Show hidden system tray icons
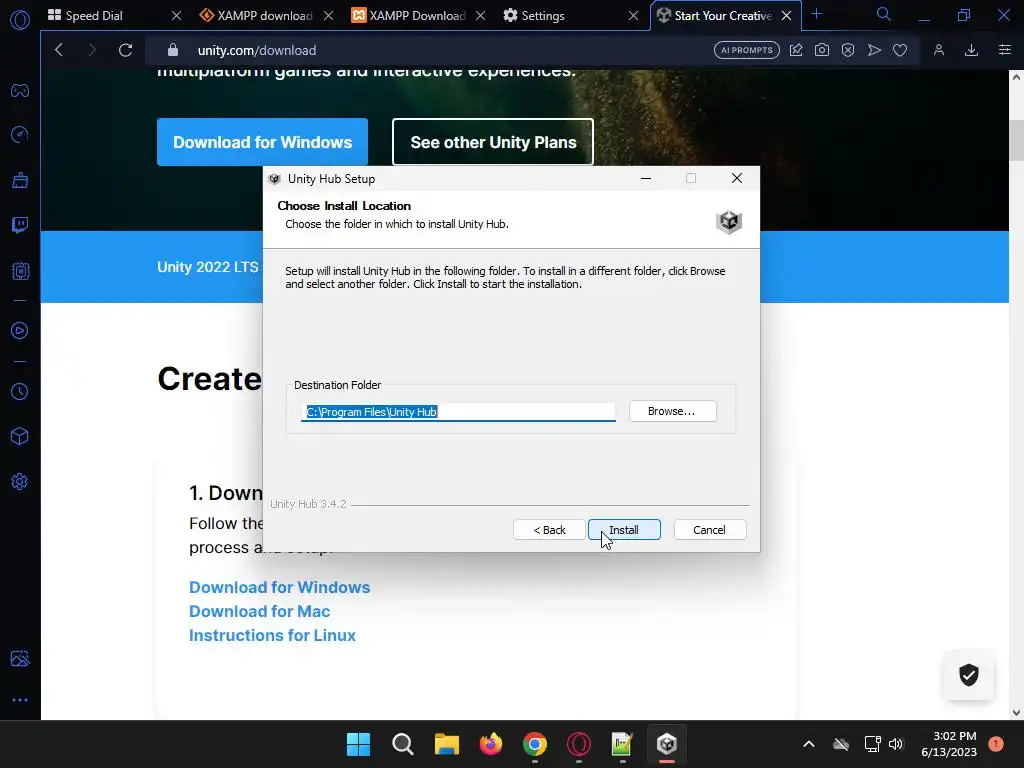The height and width of the screenshot is (768, 1024). (808, 744)
